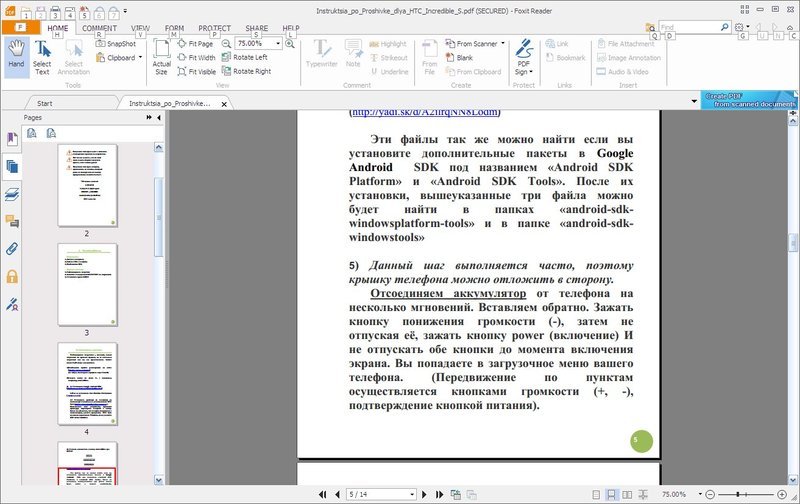Open the Attachments paperclip panel
This screenshot has height=504, width=800.
click(x=12, y=249)
